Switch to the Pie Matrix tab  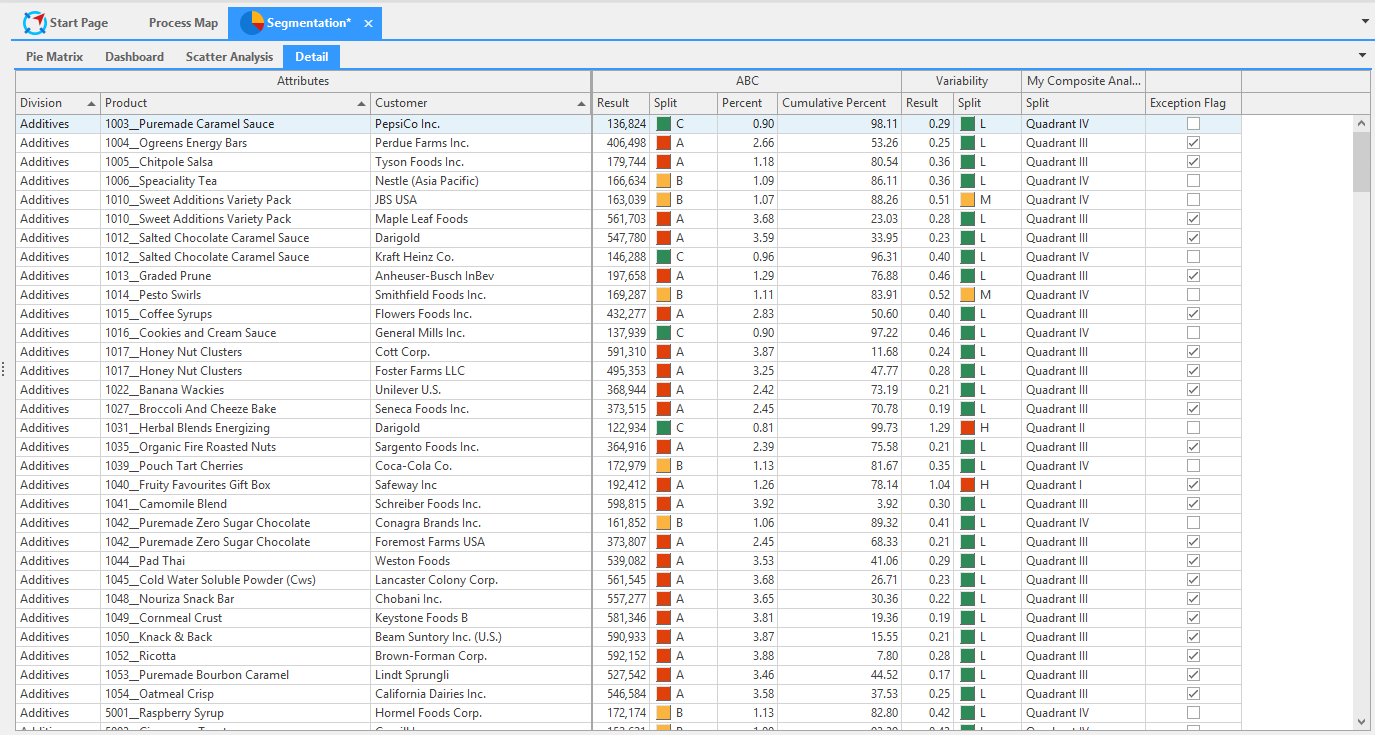54,57
